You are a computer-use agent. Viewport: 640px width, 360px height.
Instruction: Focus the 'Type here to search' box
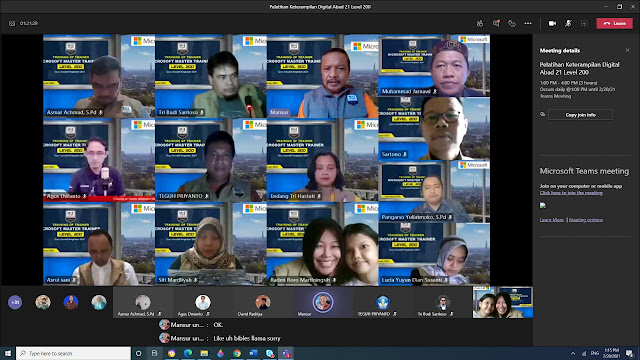(x=73, y=353)
